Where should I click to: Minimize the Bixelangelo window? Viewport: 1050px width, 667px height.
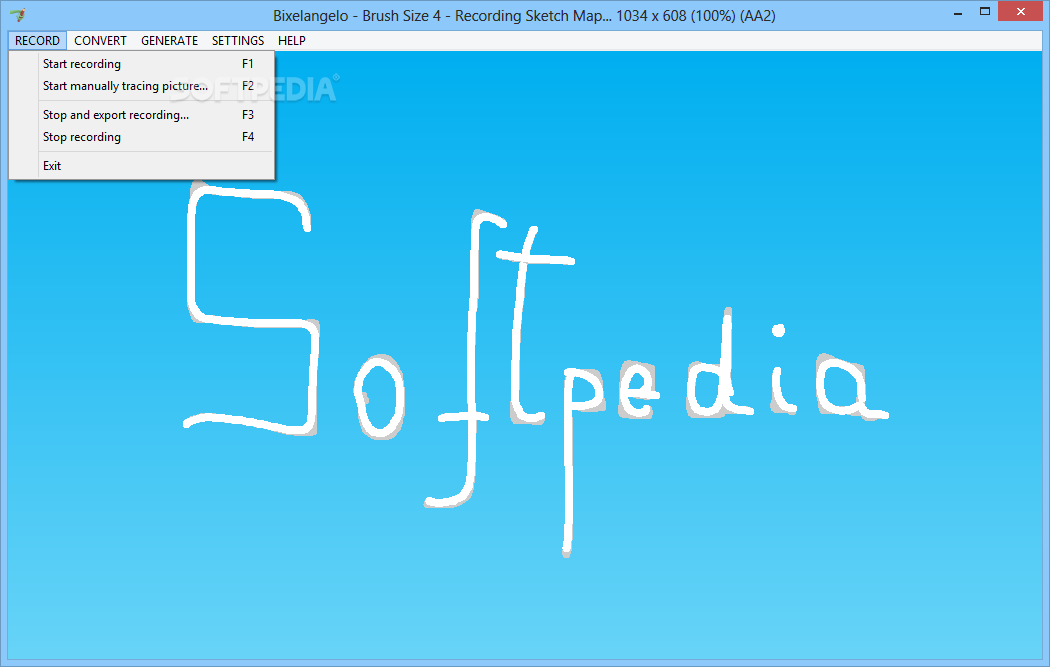pyautogui.click(x=958, y=13)
